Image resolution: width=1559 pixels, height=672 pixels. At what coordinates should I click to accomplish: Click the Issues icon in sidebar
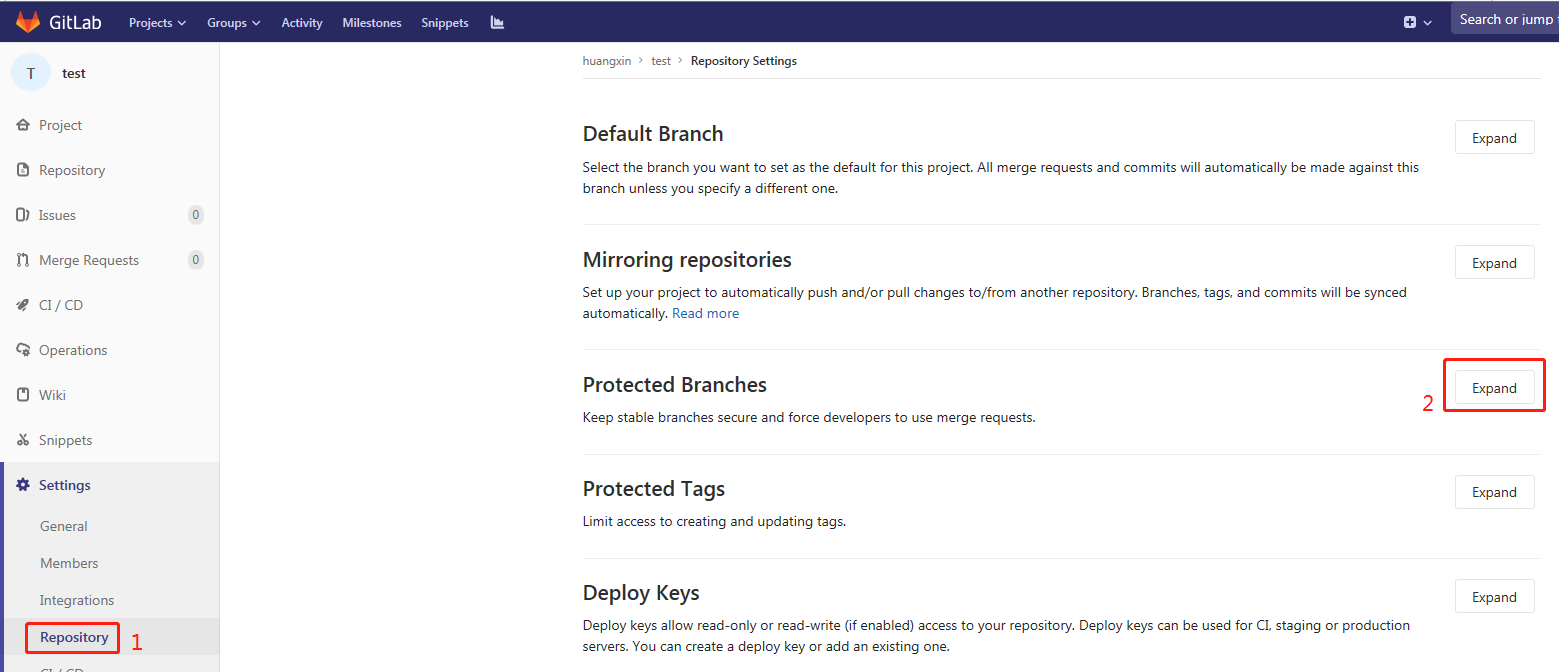pyautogui.click(x=23, y=215)
